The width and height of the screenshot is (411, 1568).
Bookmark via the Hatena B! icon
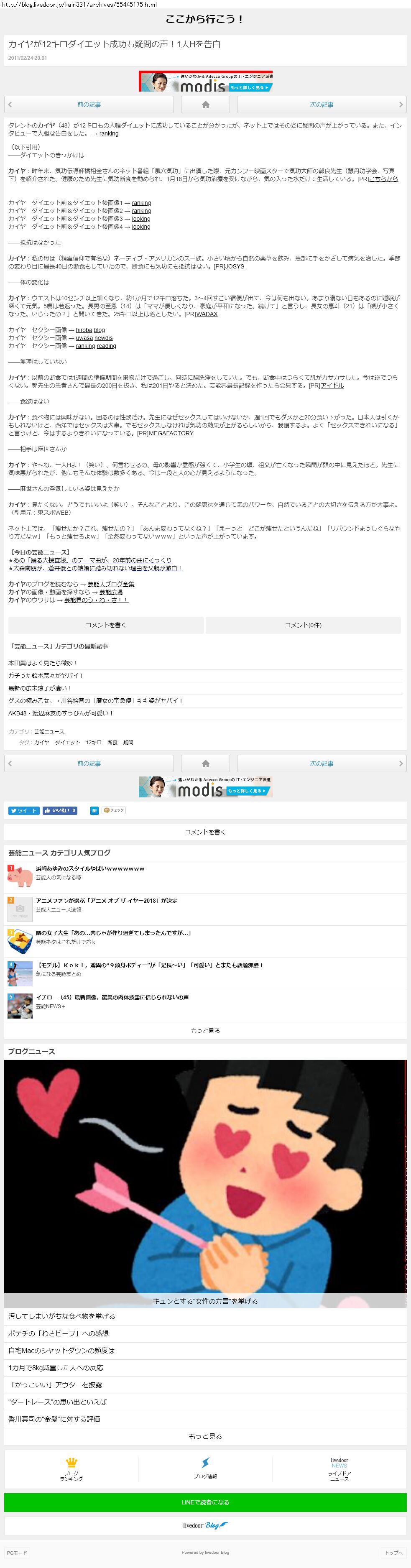94,810
